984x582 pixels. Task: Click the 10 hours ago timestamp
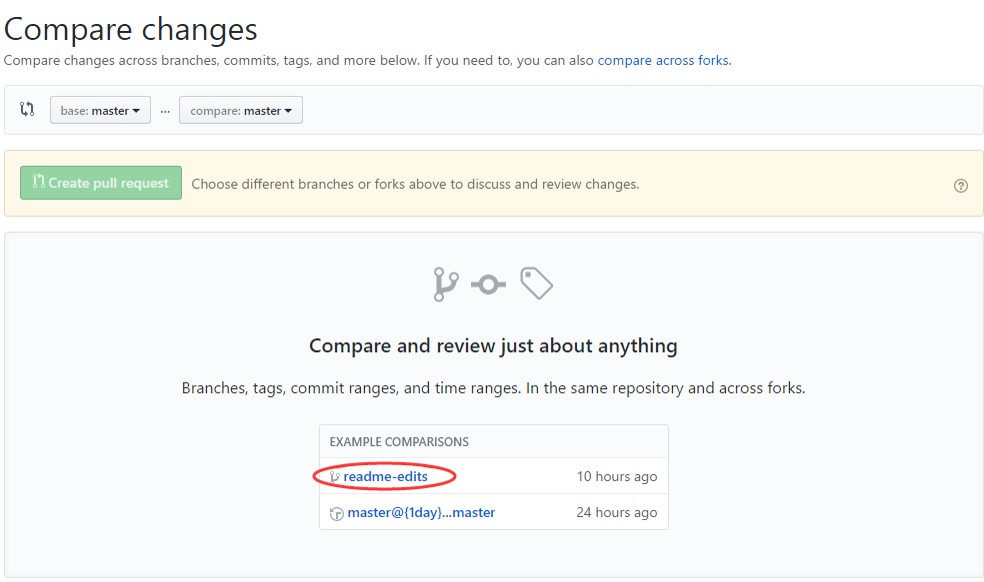(x=616, y=477)
